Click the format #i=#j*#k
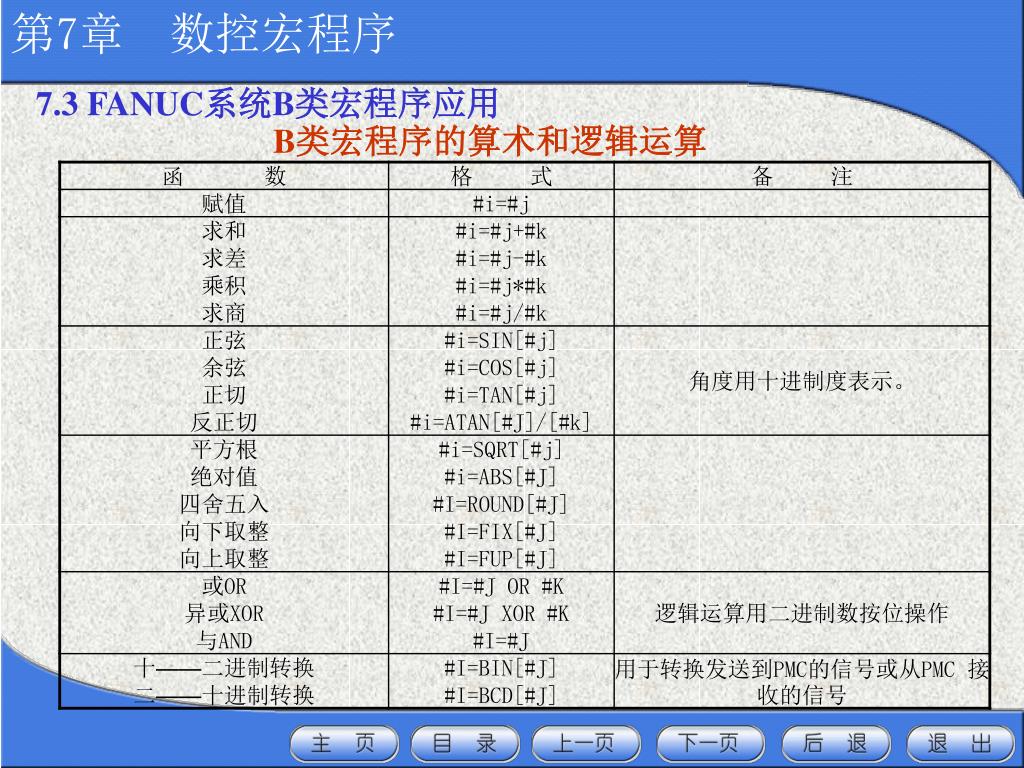1024x768 pixels. coord(501,287)
